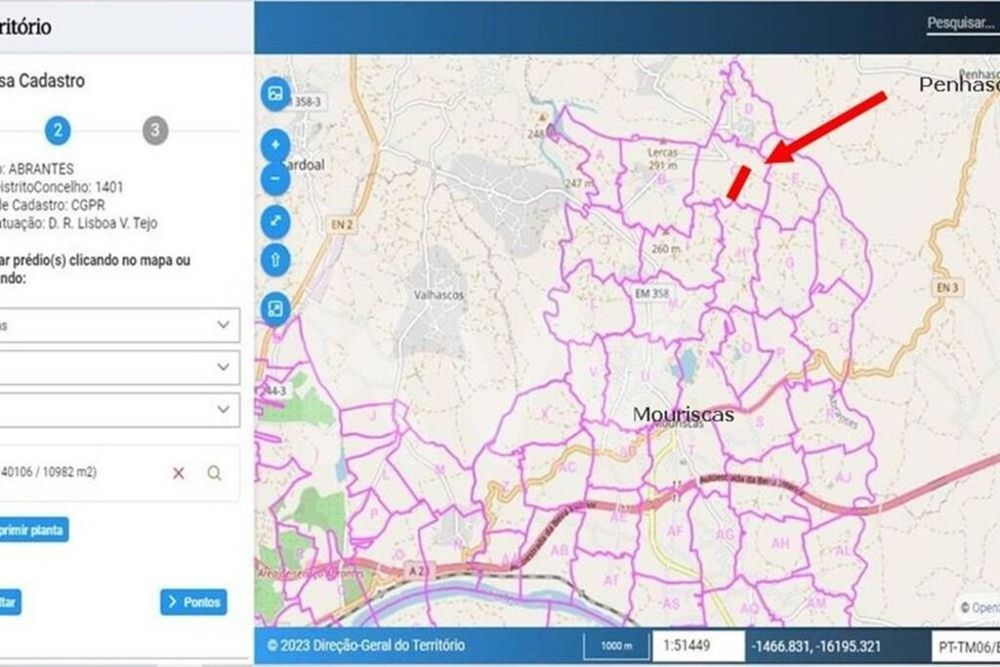This screenshot has width=1000, height=667.
Task: Zoom out with the minus button
Action: 276,179
